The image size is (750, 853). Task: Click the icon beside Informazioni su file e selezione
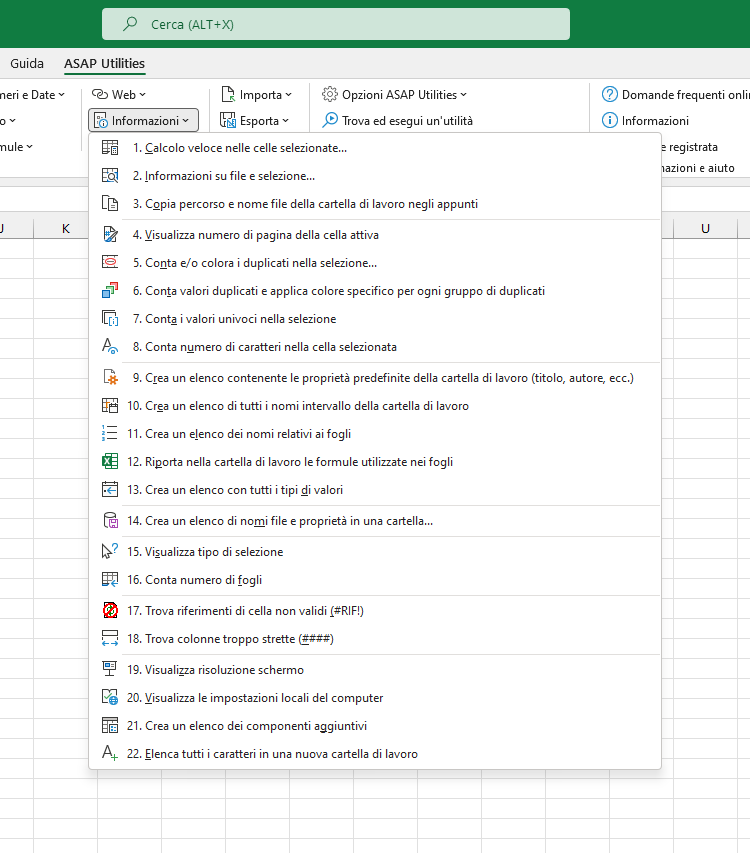tap(110, 176)
